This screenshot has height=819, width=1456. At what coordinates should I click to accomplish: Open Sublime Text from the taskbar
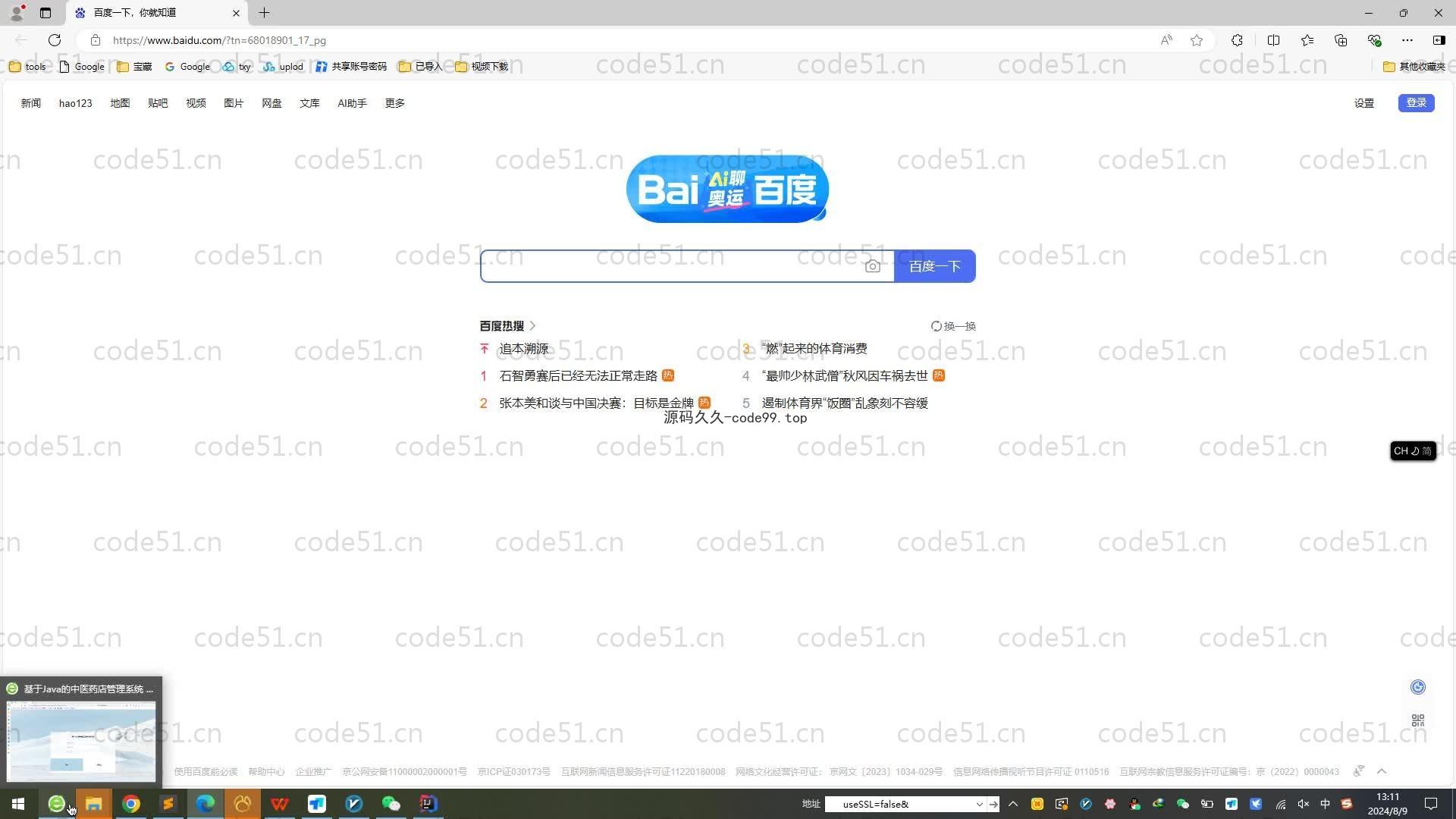click(x=168, y=804)
